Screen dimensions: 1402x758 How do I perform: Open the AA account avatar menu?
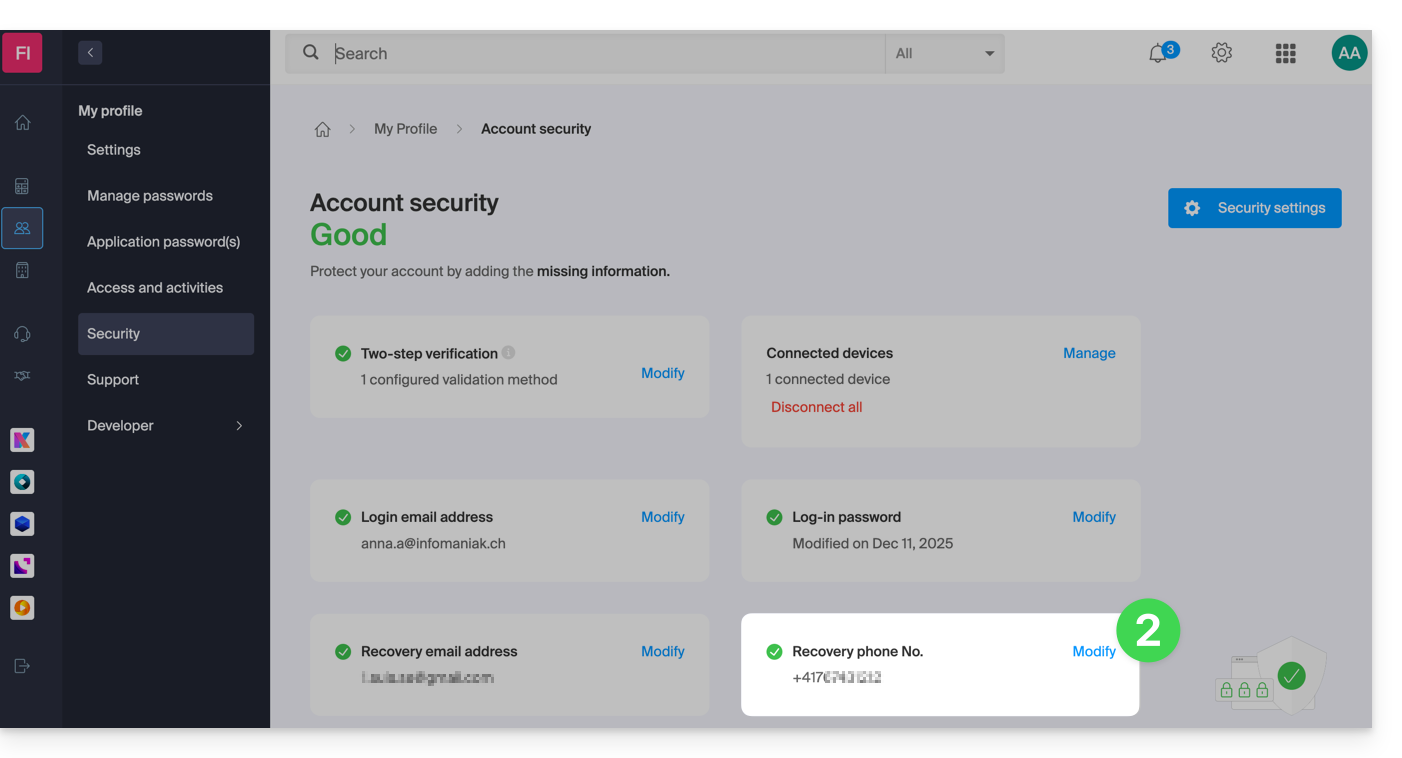click(1349, 53)
